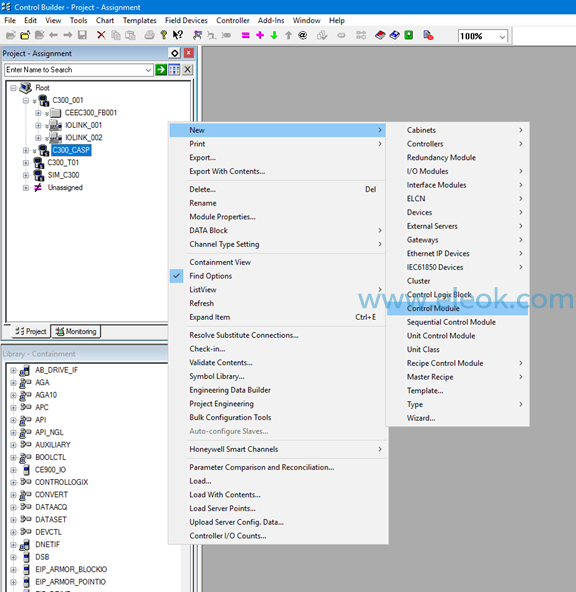Screen dimensions: 576x592
Task: Choose Refresh from context menu
Action: pos(277,304)
